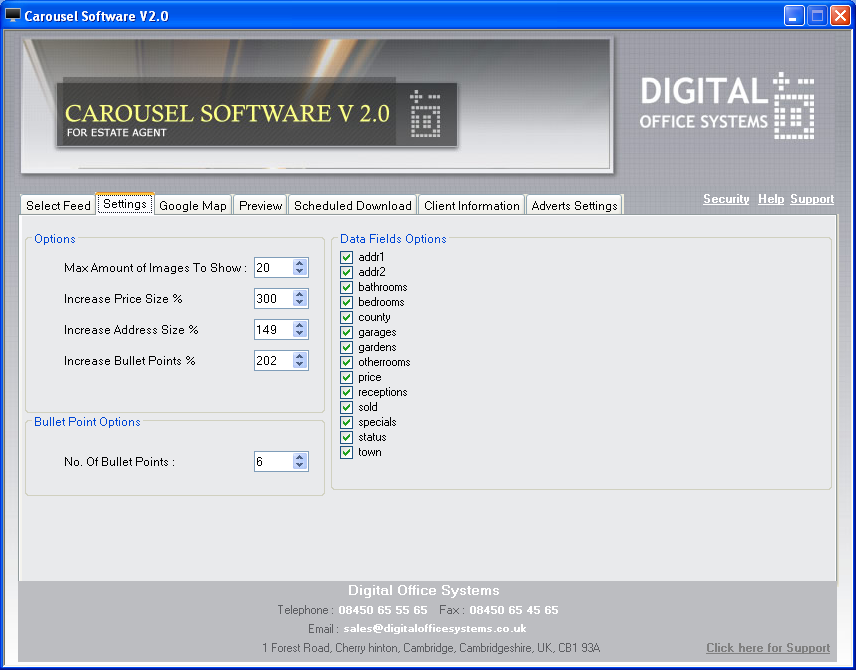Minimize the Carousel Software window
This screenshot has width=856, height=670.
click(x=794, y=16)
